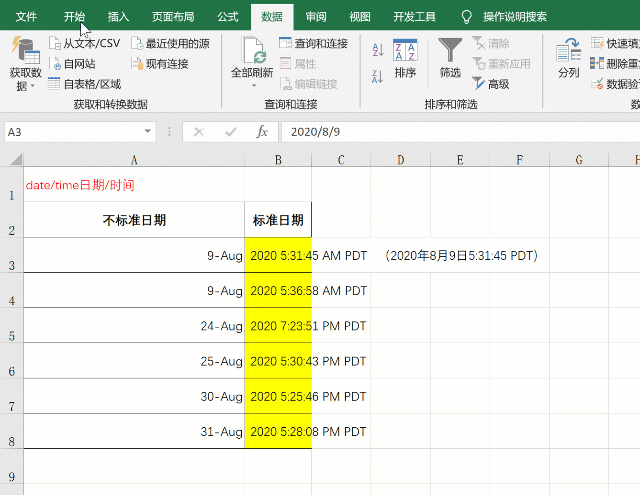
Task: Select the header cell labeled 标准日期
Action: click(x=278, y=221)
